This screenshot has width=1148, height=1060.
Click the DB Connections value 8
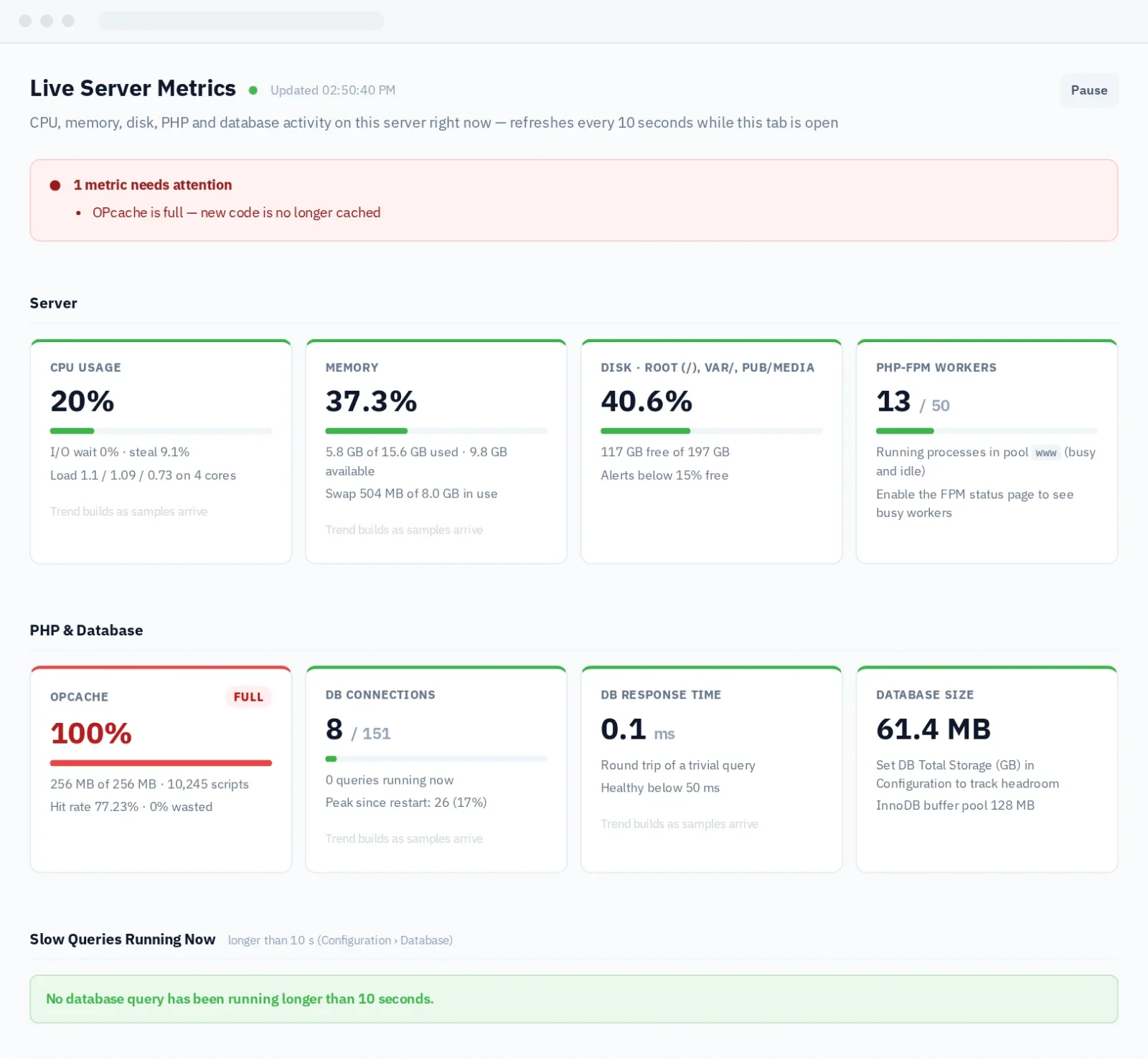(x=334, y=729)
